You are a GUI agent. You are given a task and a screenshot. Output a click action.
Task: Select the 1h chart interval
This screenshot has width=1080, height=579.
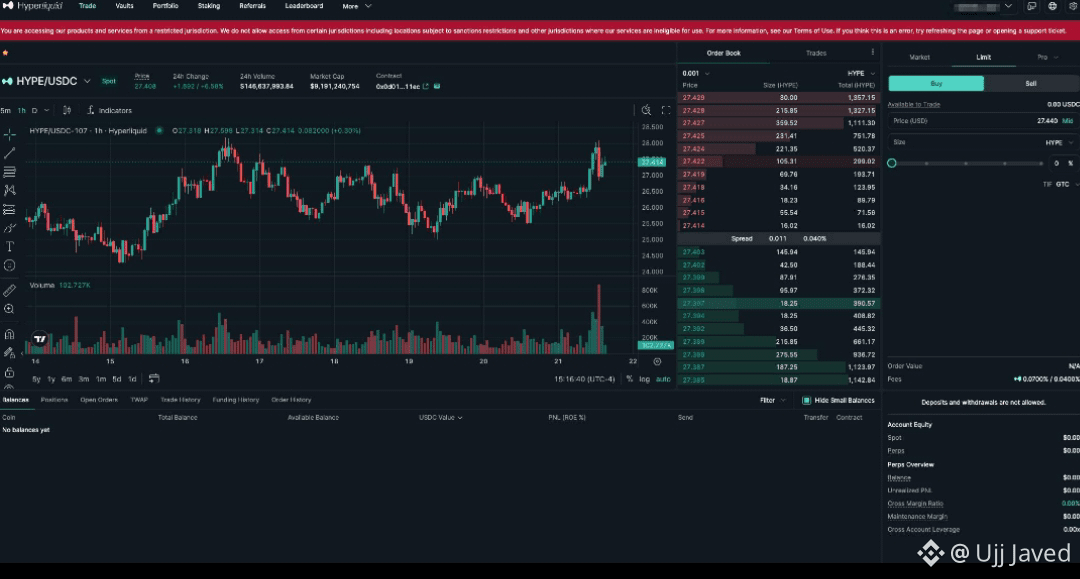point(21,110)
